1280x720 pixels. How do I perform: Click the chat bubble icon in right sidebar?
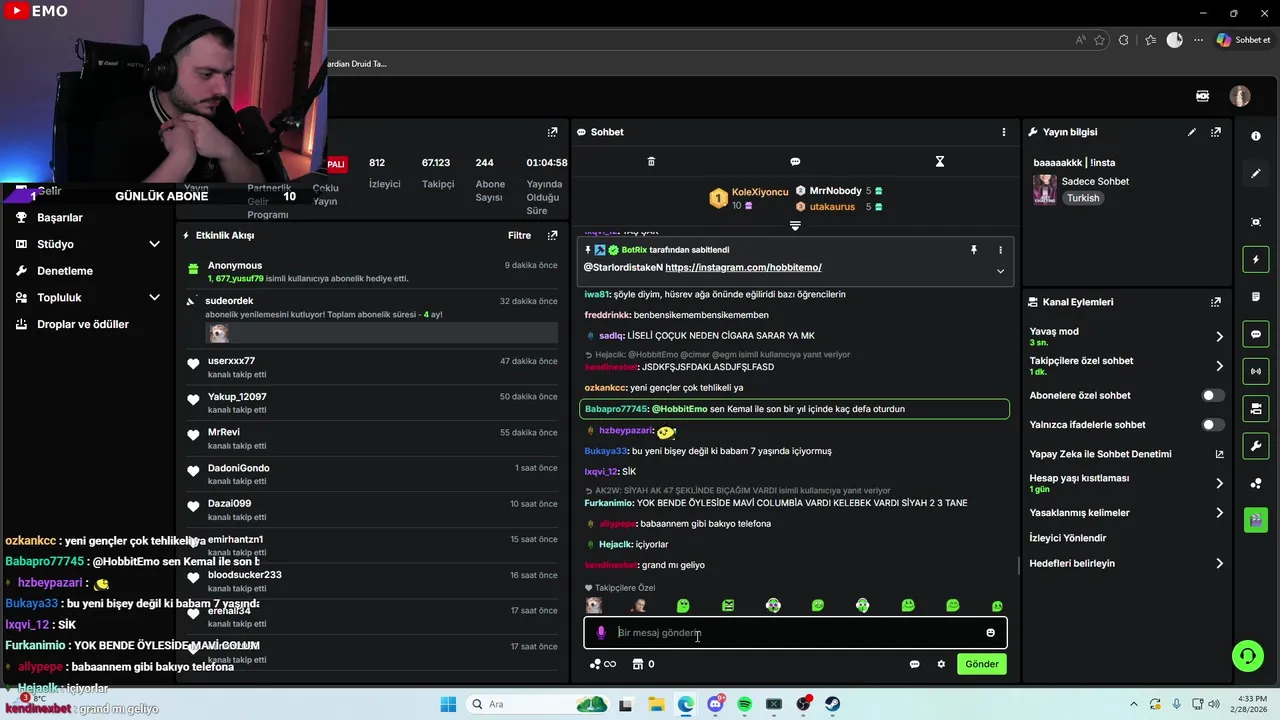(x=1256, y=334)
